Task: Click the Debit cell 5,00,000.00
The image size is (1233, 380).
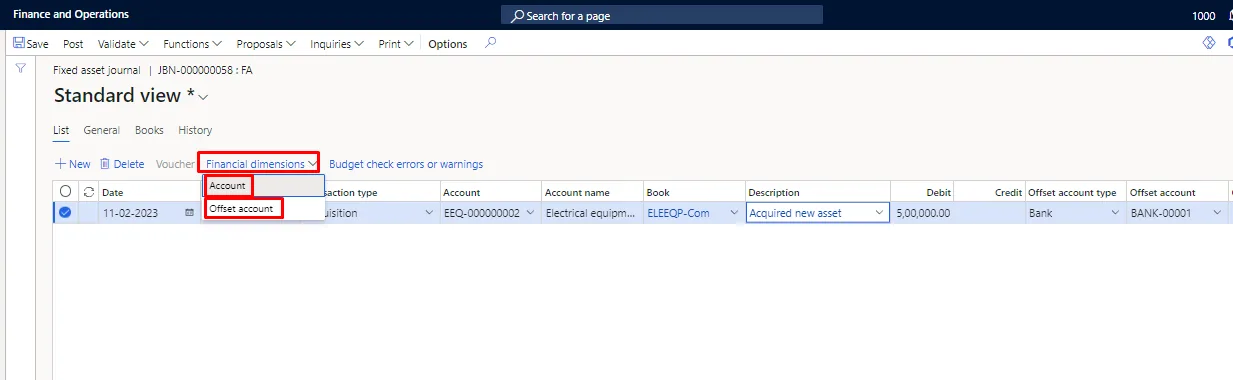Action: [921, 213]
